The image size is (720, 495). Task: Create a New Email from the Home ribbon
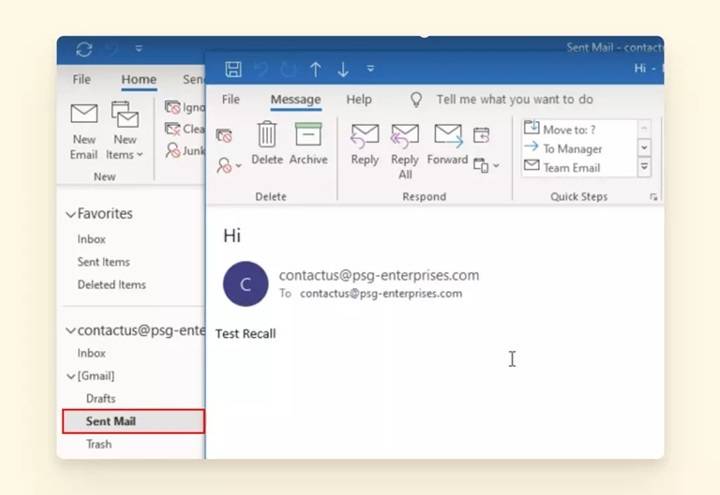[x=84, y=131]
